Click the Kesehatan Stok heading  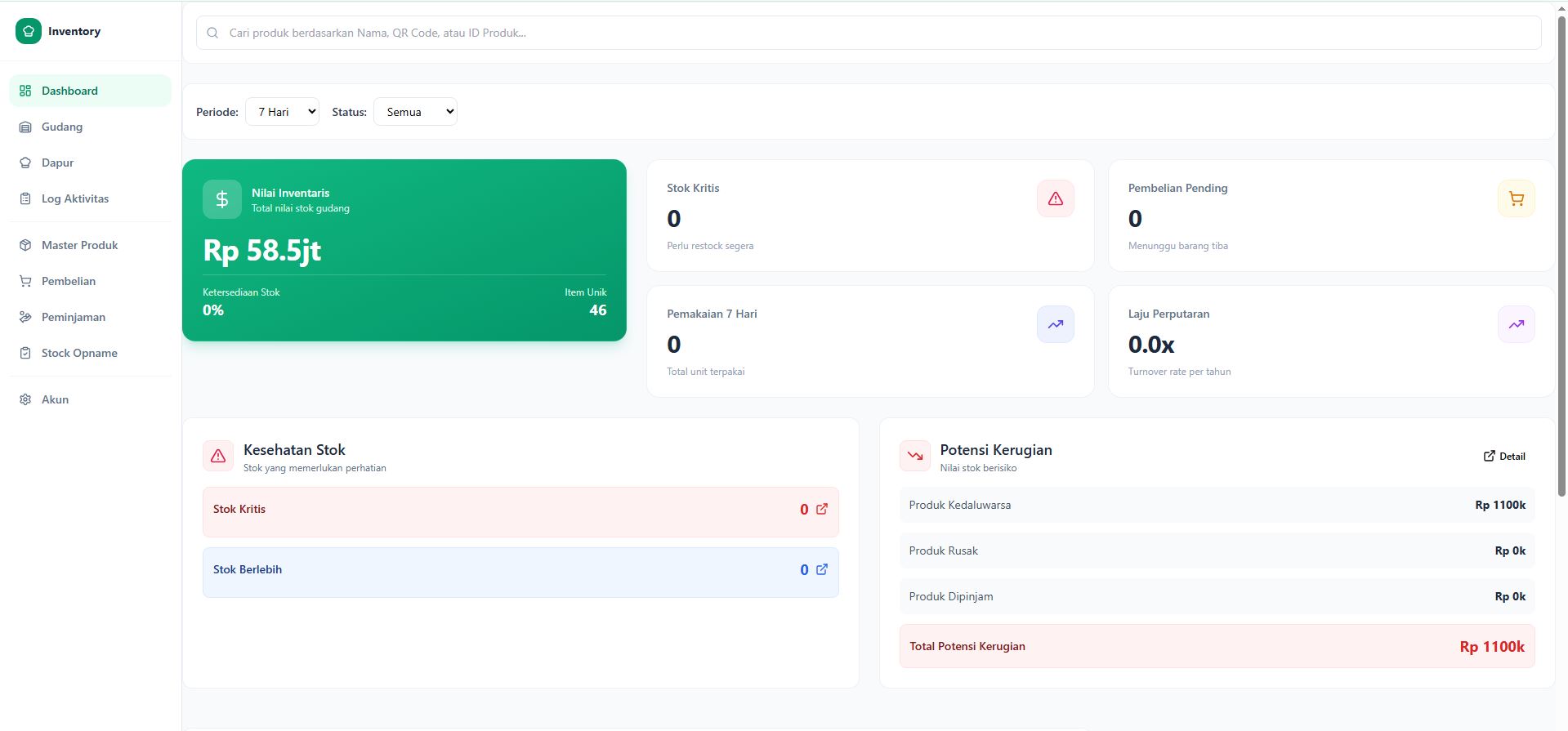tap(294, 450)
